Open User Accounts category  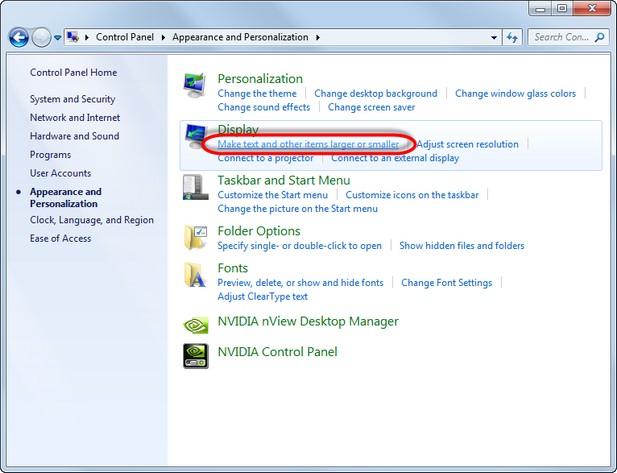pos(60,173)
